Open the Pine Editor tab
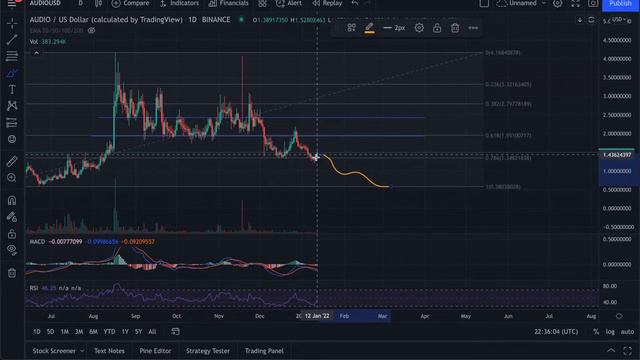 (155, 351)
